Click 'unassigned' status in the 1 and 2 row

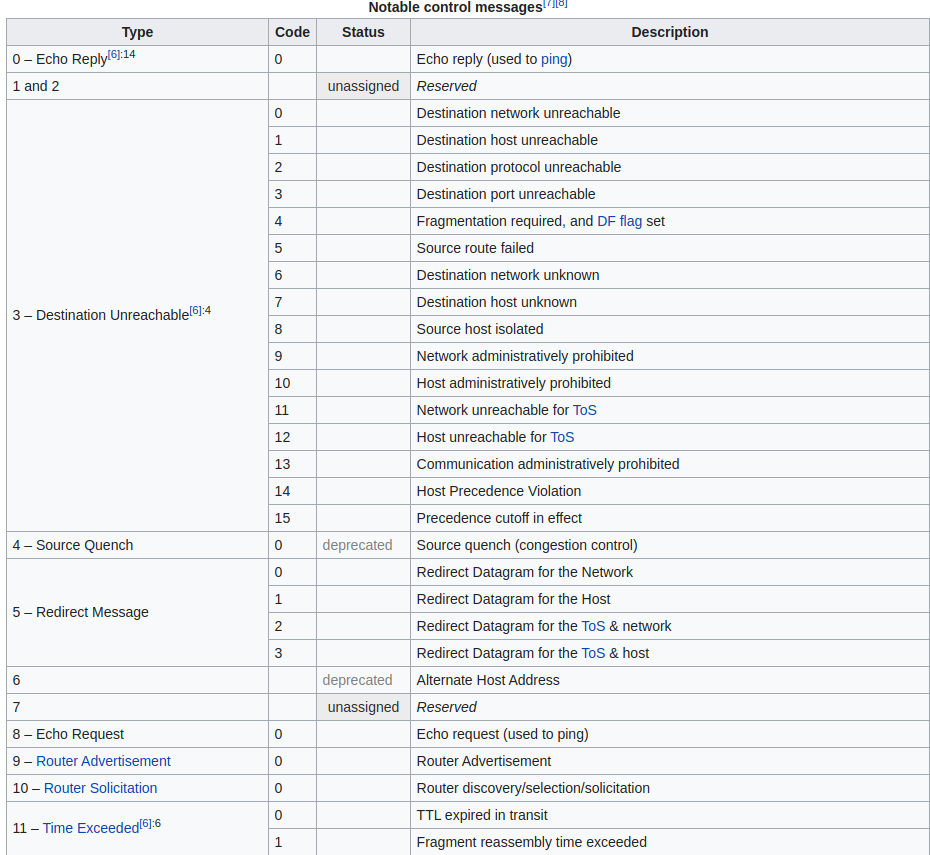363,86
